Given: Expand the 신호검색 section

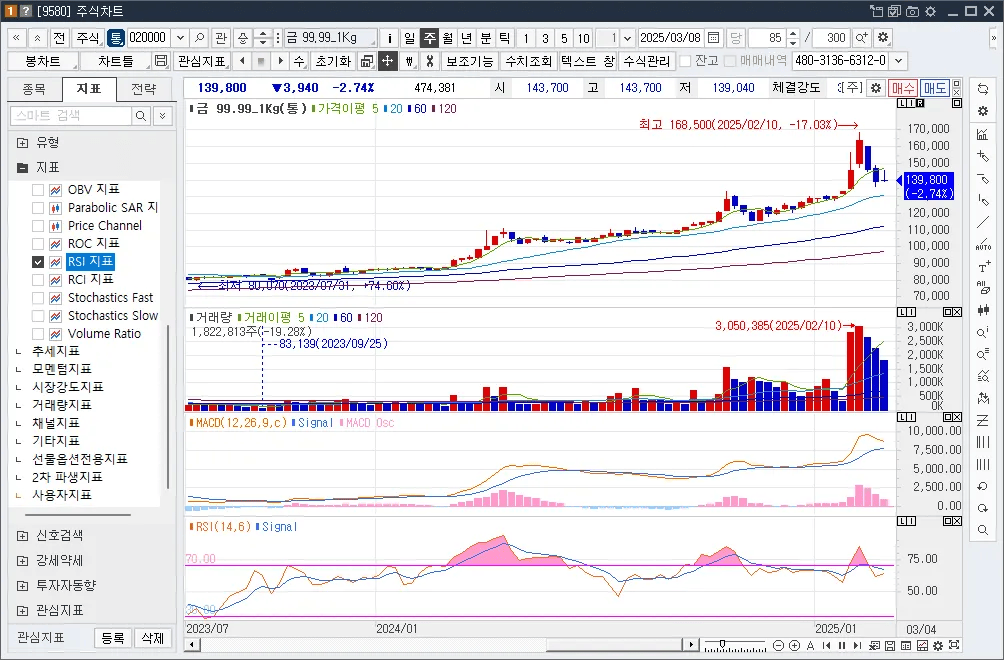Looking at the screenshot, I should [x=22, y=536].
